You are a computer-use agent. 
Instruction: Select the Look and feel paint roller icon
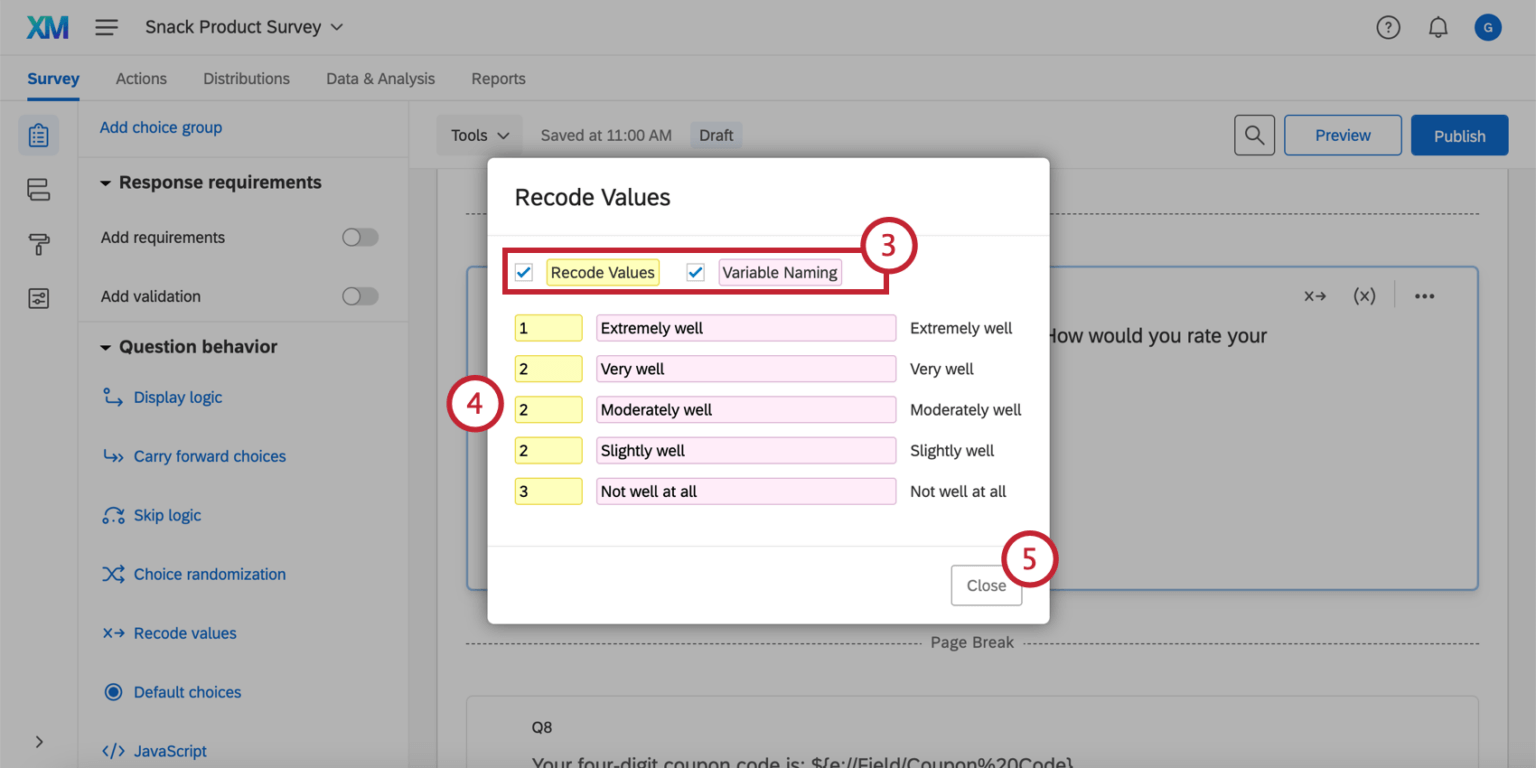coord(38,244)
